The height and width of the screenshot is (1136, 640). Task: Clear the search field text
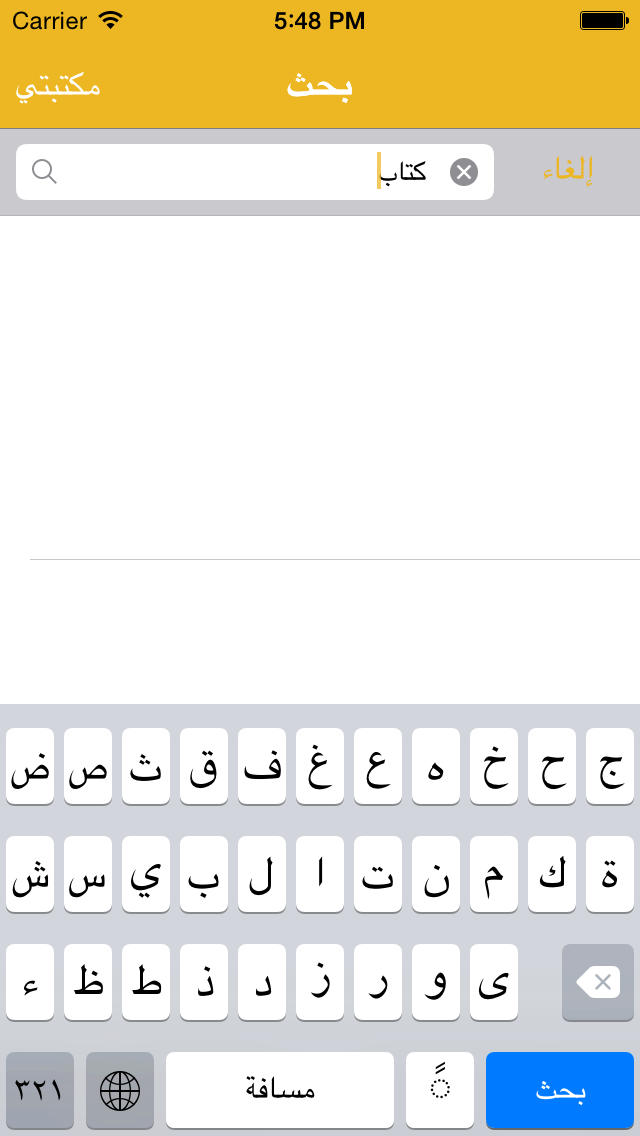click(464, 172)
